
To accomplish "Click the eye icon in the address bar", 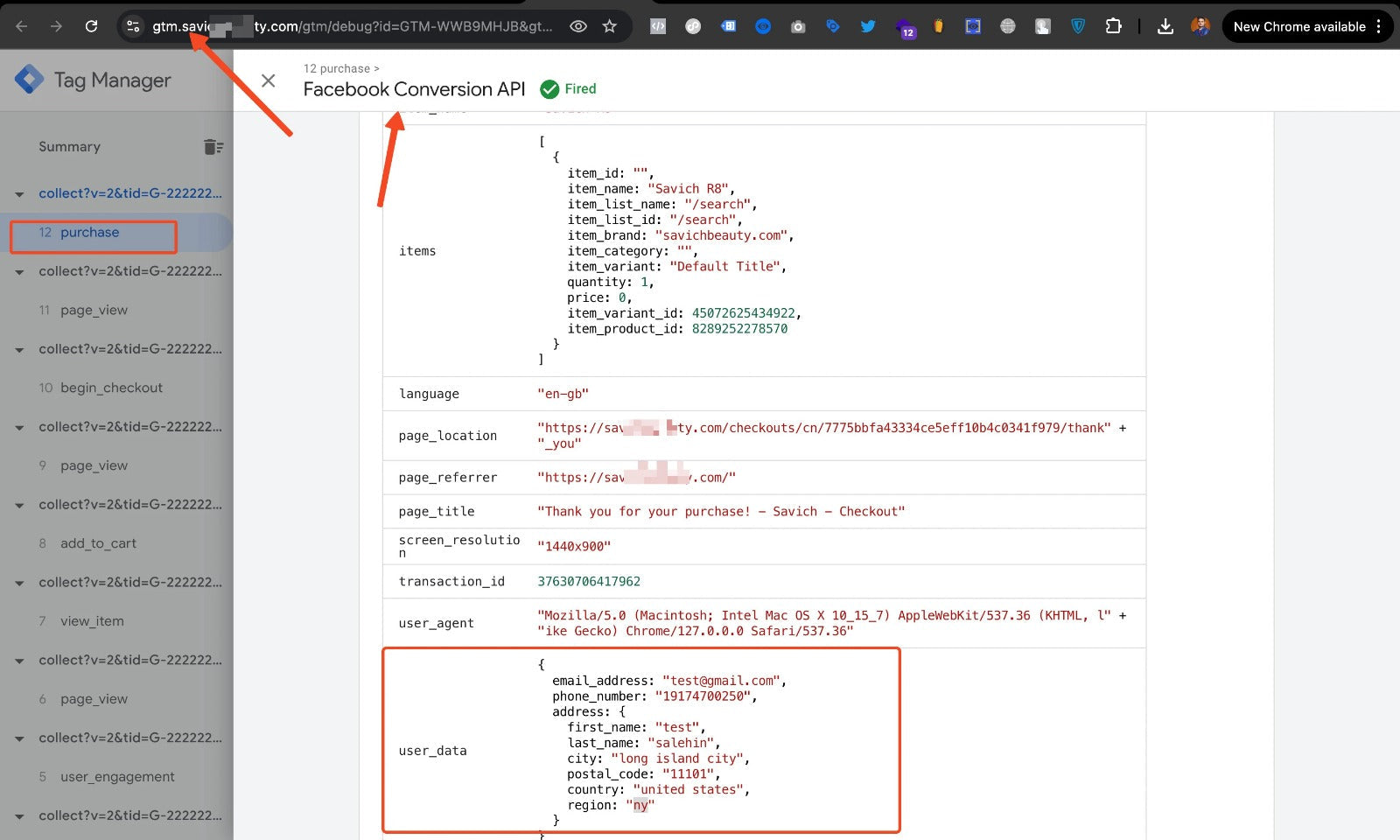I will click(578, 26).
